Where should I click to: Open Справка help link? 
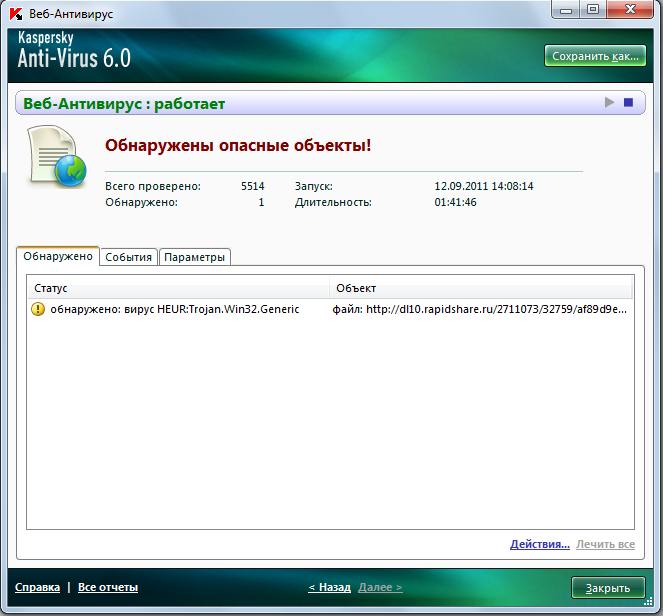pos(38,587)
